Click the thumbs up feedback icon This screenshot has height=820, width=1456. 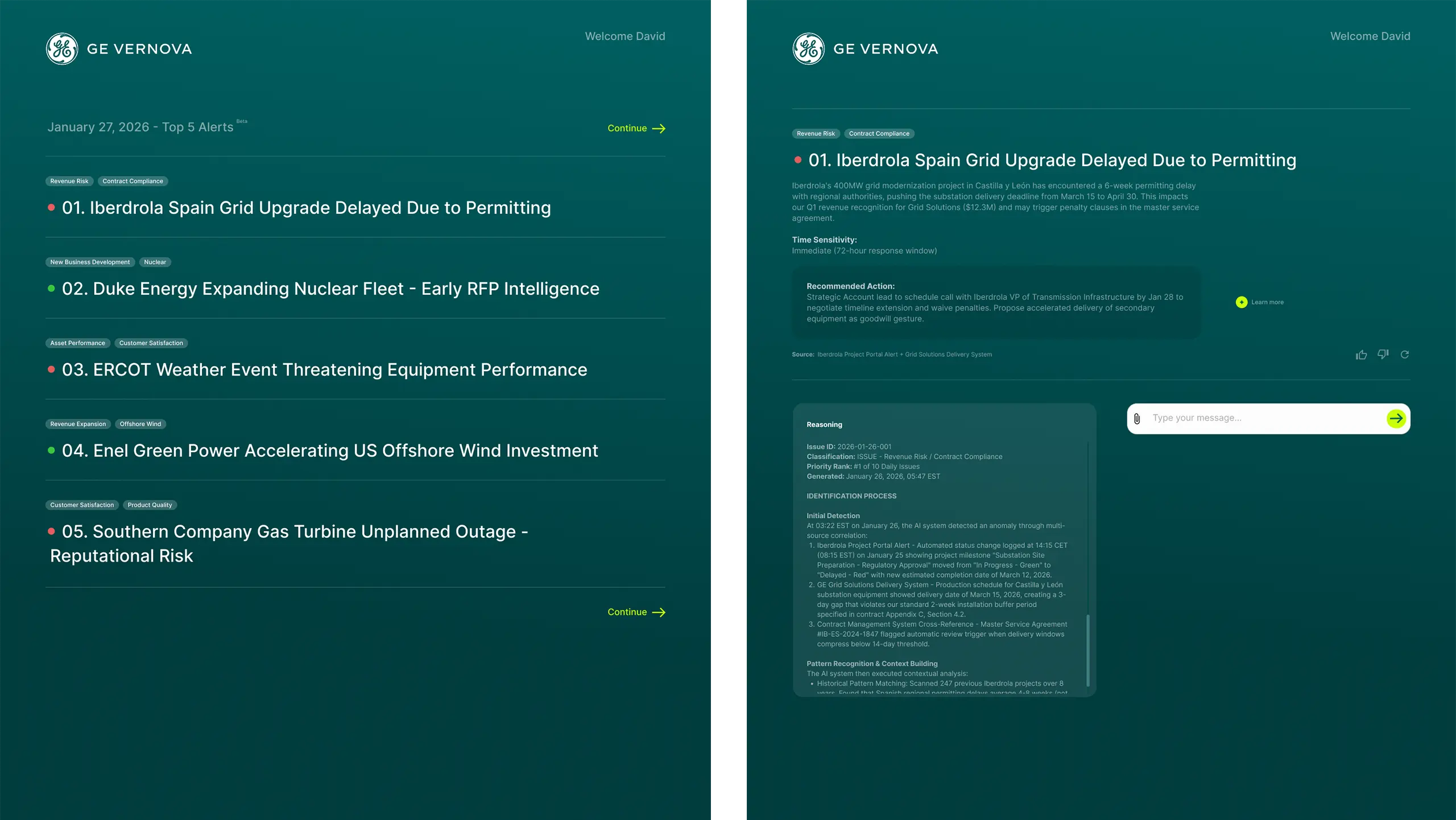(1361, 355)
